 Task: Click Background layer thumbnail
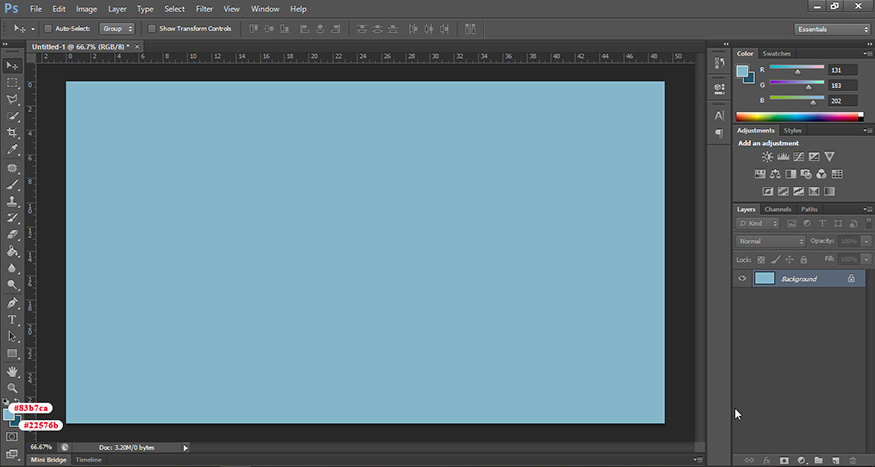pyautogui.click(x=765, y=278)
